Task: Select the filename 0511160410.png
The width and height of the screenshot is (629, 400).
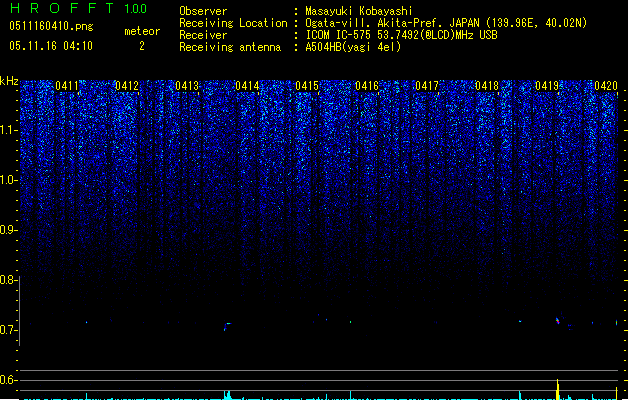Action: pyautogui.click(x=51, y=26)
